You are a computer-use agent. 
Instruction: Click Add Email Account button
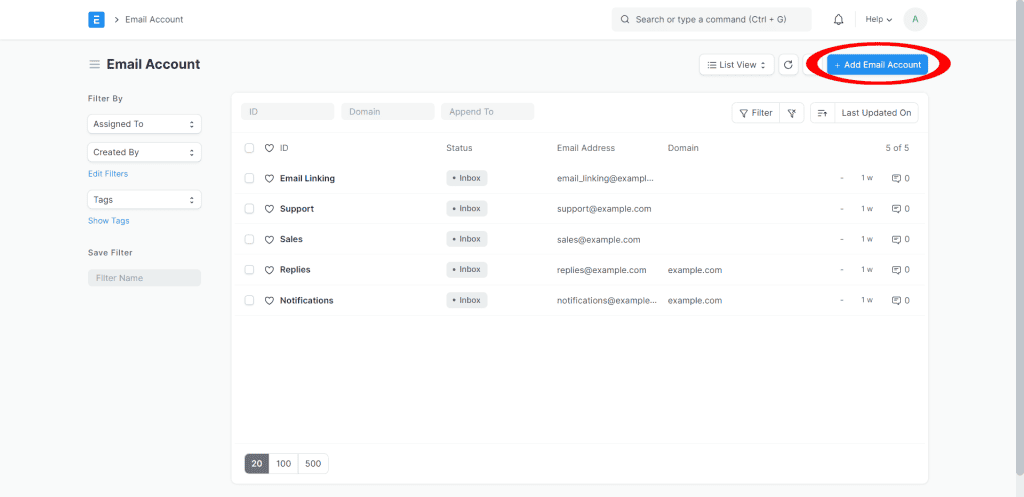[x=877, y=65]
